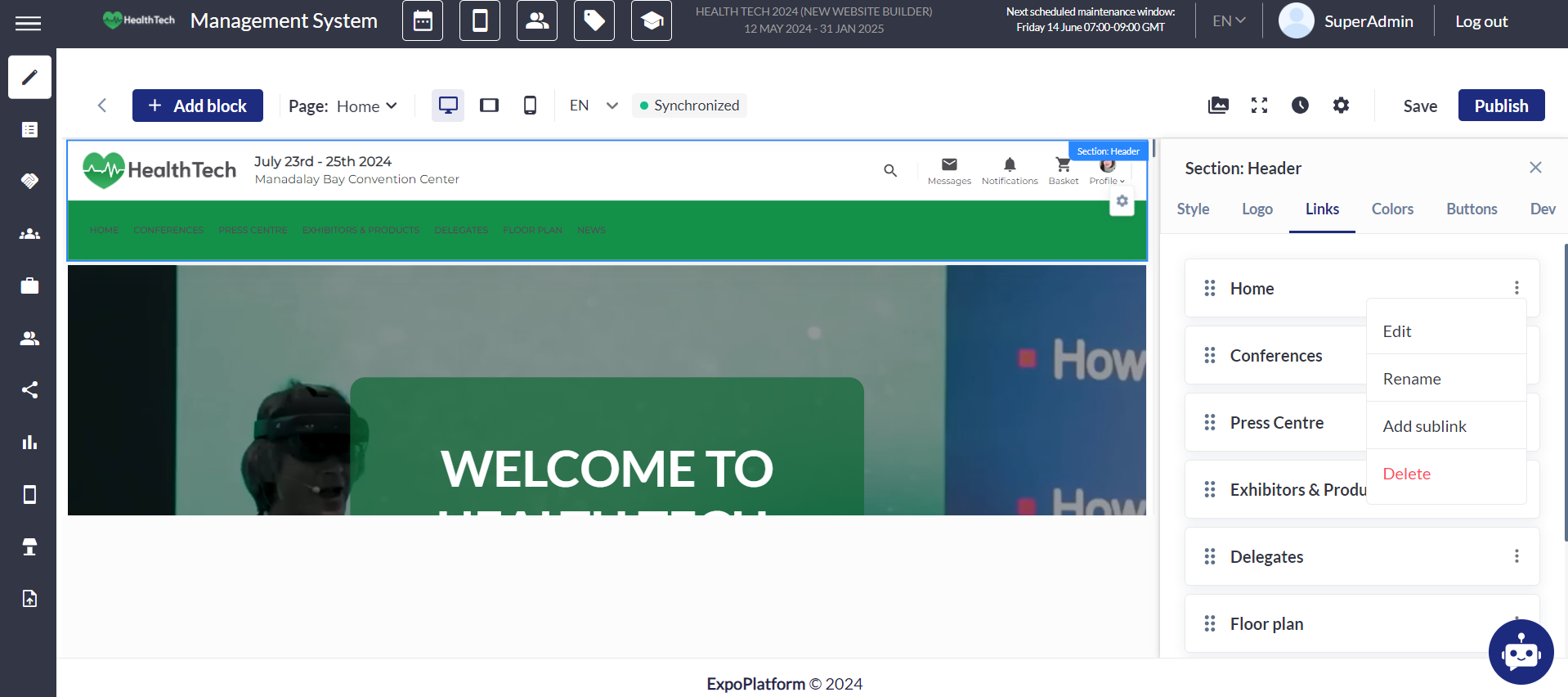
Task: Select the Floor plan link item
Action: point(1362,623)
